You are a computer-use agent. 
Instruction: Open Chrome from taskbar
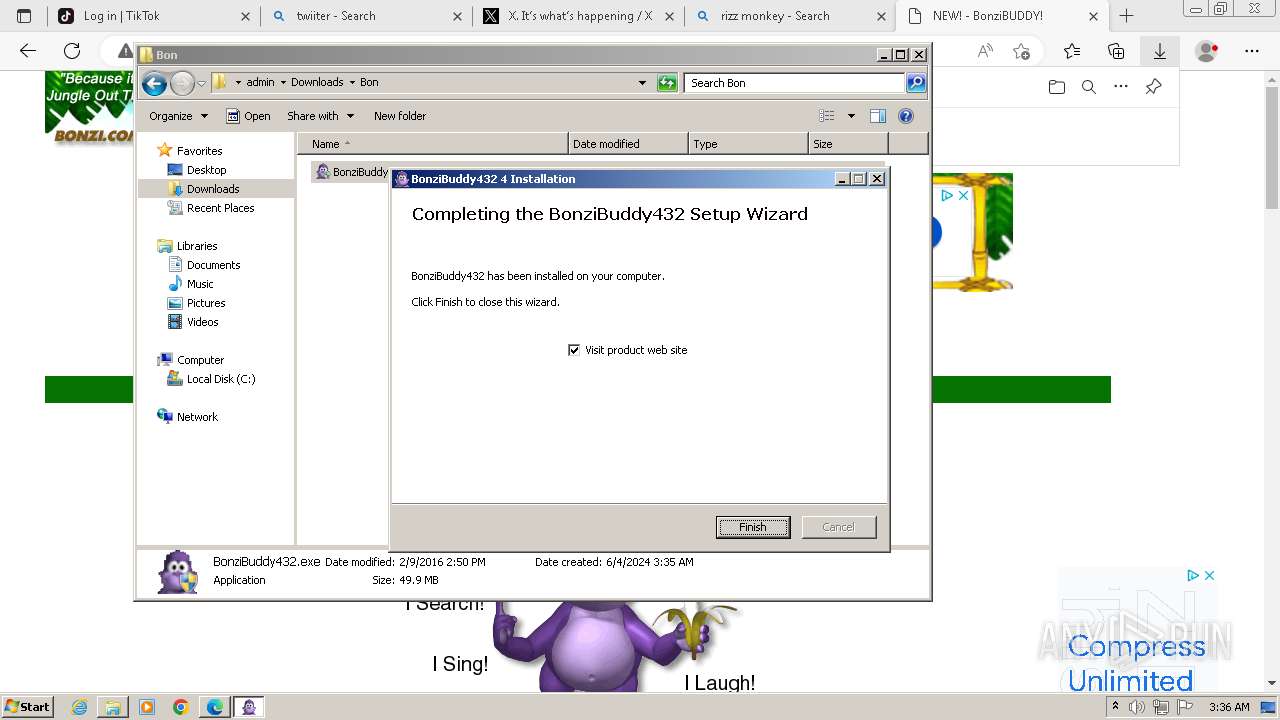click(181, 707)
